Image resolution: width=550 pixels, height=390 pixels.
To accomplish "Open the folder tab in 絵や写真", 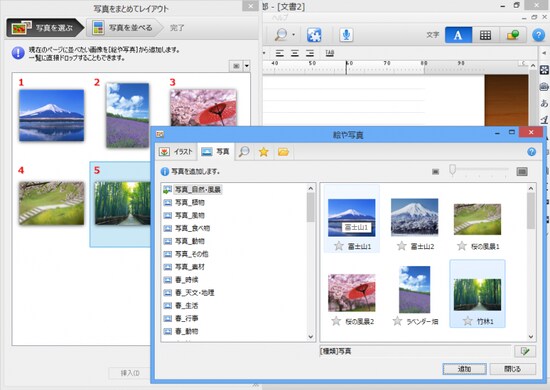I will pyautogui.click(x=283, y=152).
